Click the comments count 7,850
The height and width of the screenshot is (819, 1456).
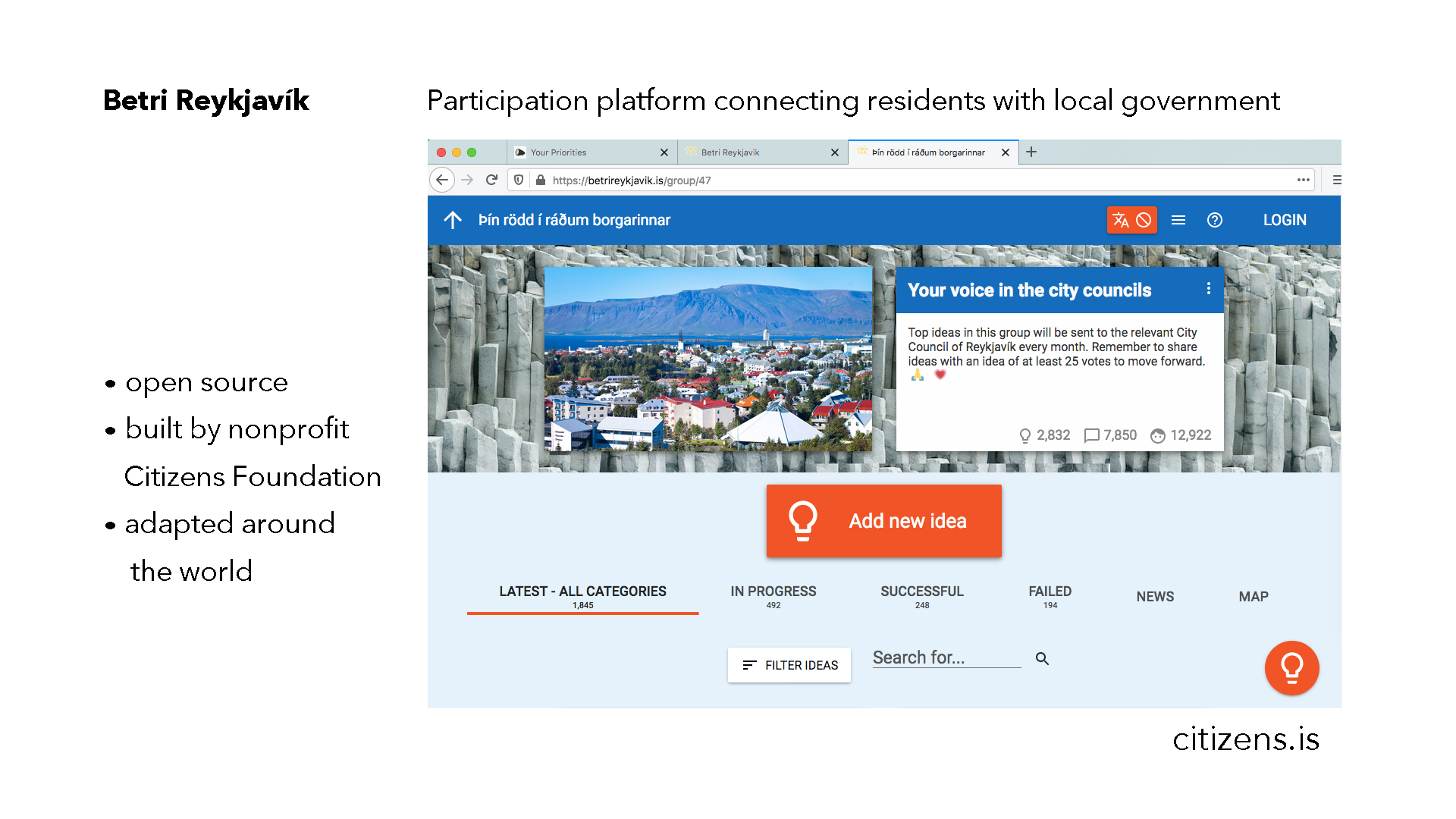[x=1110, y=435]
